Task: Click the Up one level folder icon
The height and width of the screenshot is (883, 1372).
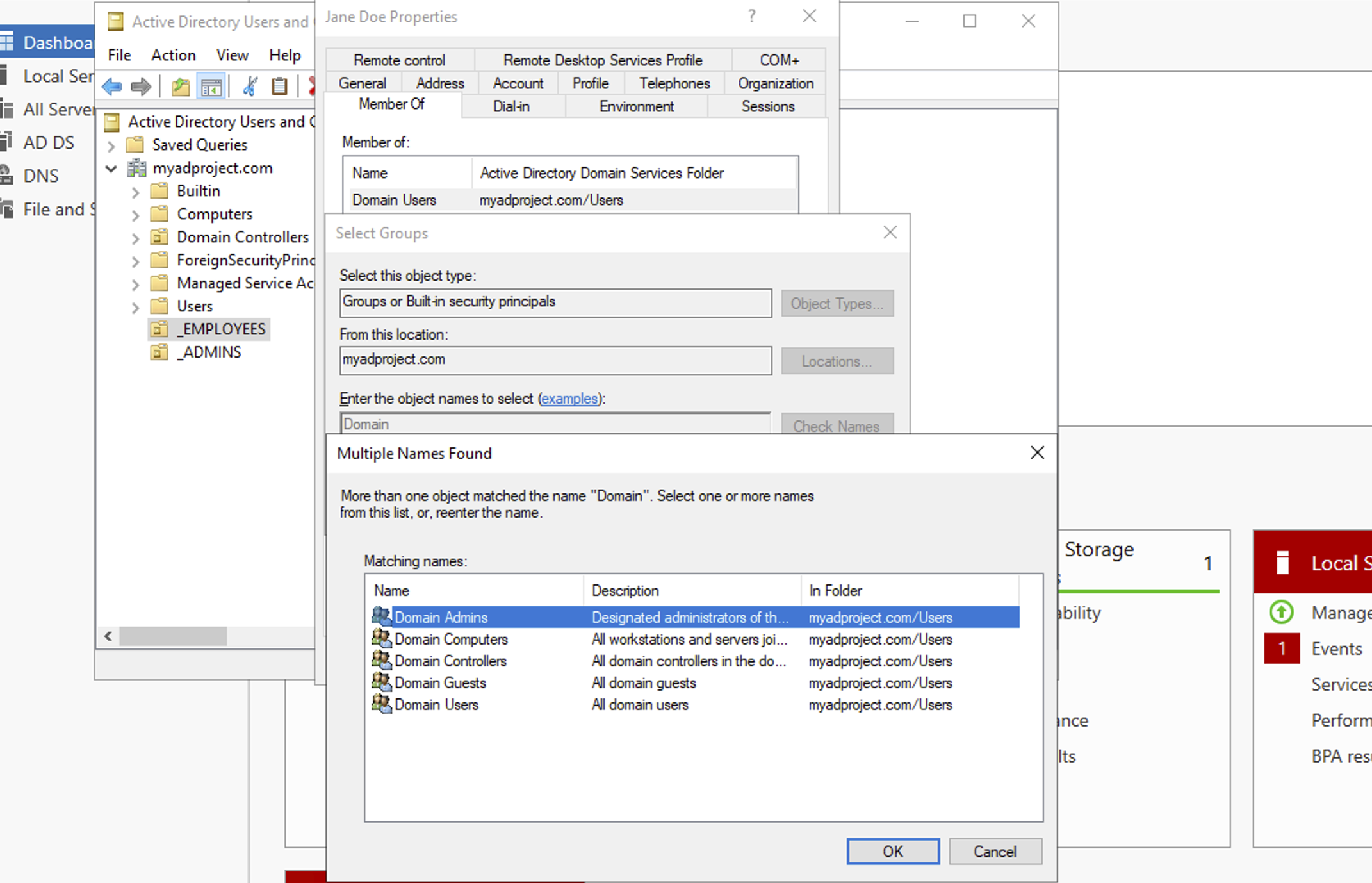Action: (x=180, y=87)
